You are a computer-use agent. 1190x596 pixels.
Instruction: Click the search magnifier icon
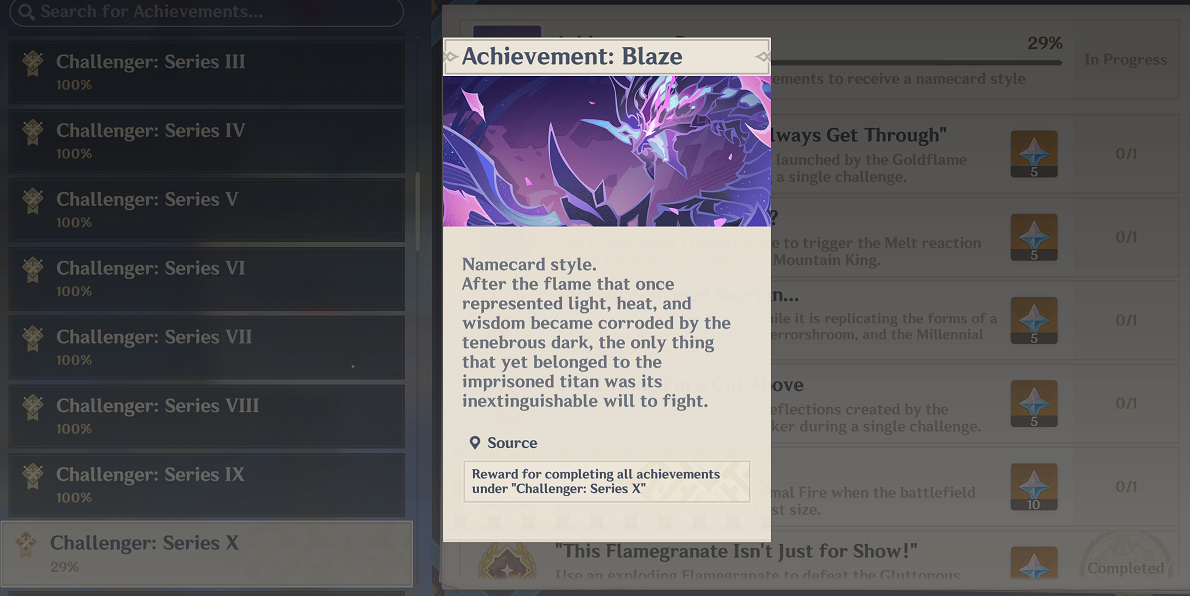coord(27,12)
